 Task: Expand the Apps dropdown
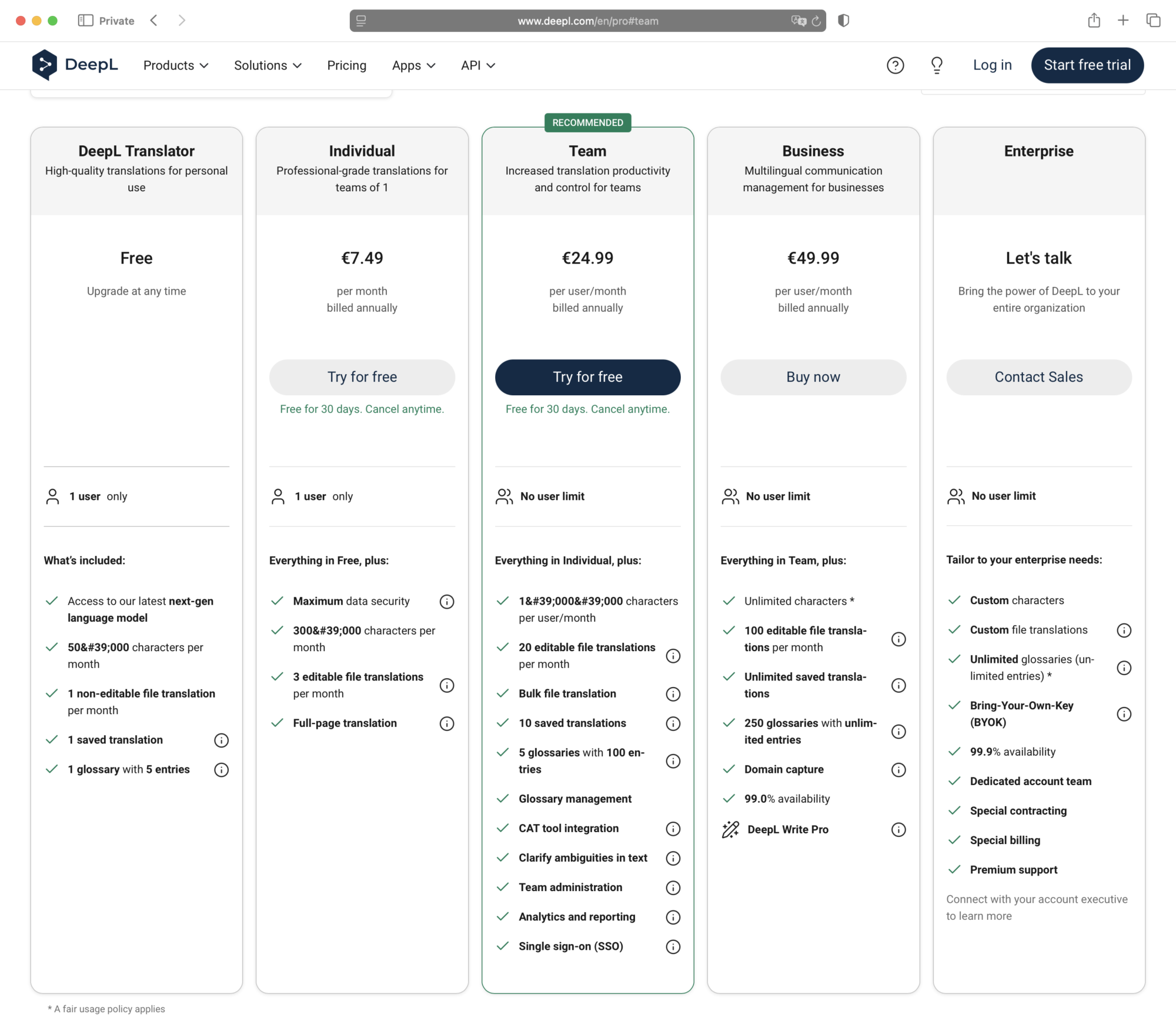pos(413,65)
